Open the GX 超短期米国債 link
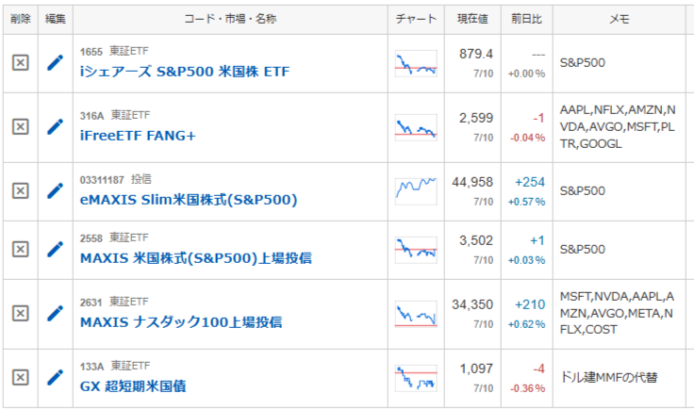The image size is (694, 410). [133, 386]
